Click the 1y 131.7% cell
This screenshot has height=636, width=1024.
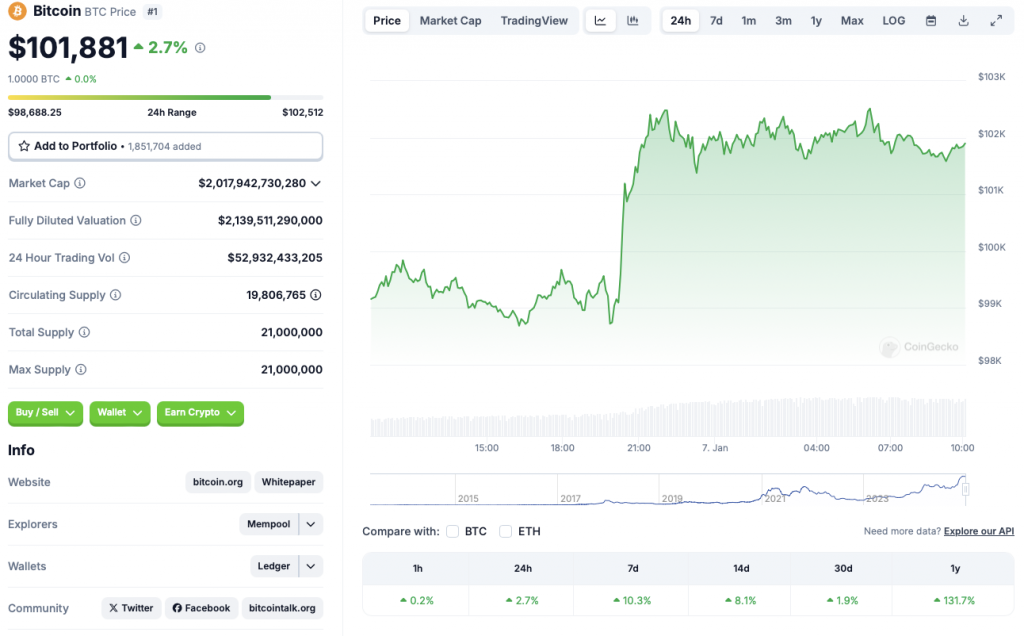tap(954, 600)
